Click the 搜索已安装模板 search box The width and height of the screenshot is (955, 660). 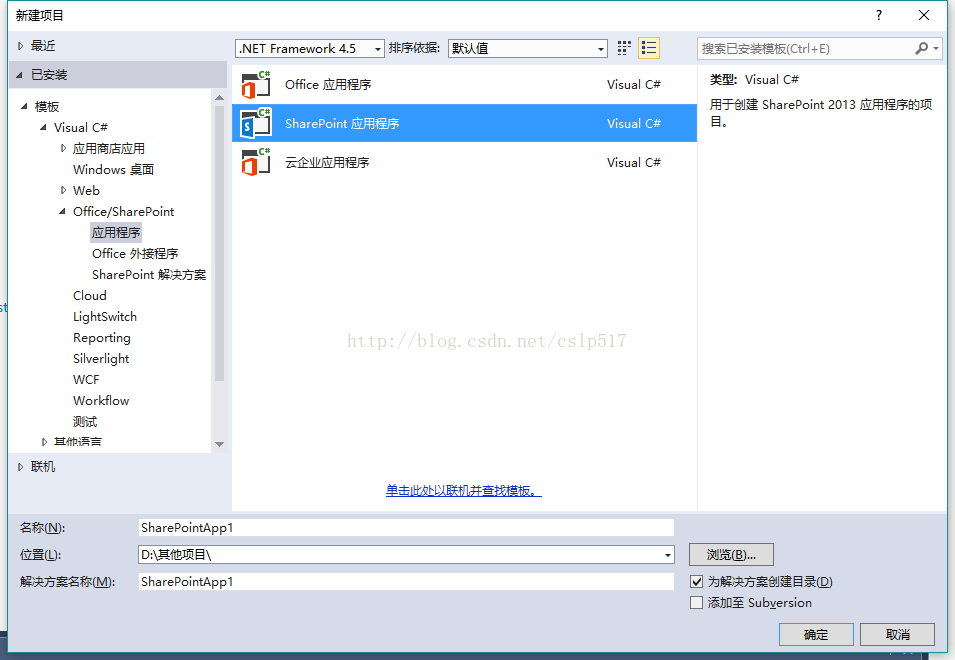(805, 48)
